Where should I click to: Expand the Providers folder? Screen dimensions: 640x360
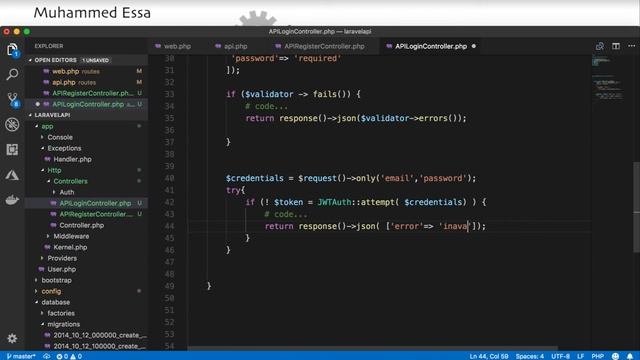[x=42, y=258]
